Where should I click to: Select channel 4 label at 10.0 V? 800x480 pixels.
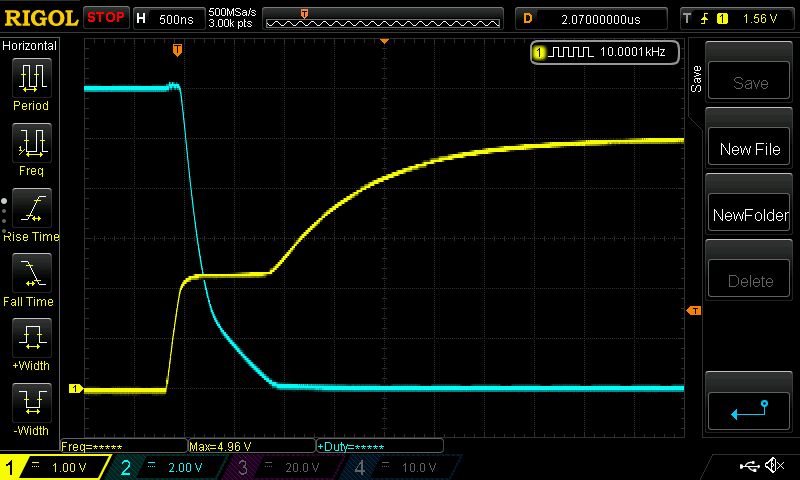(x=401, y=467)
